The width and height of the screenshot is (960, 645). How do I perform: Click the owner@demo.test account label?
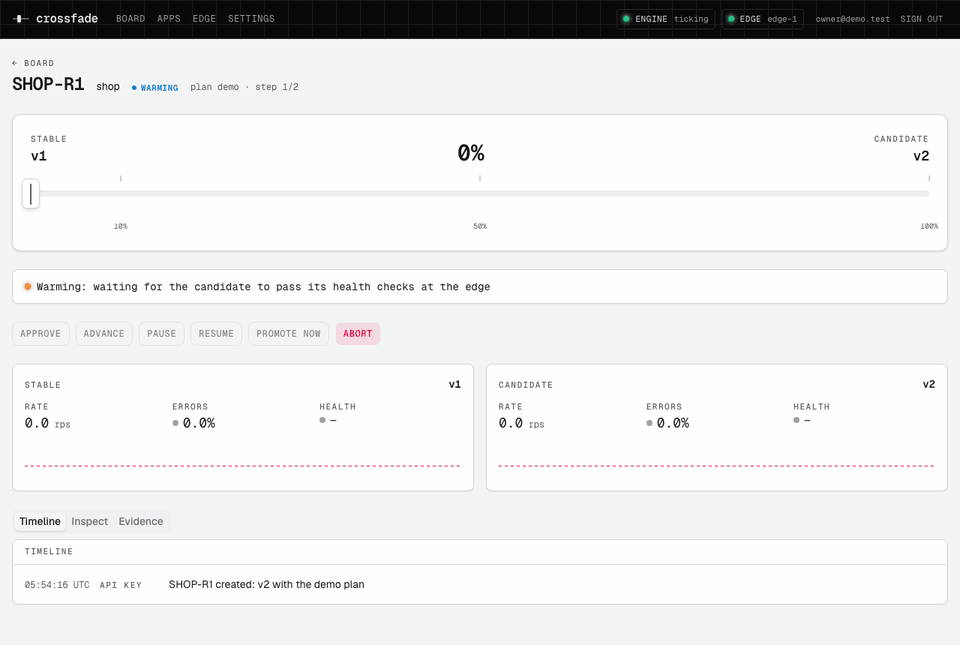pos(852,19)
